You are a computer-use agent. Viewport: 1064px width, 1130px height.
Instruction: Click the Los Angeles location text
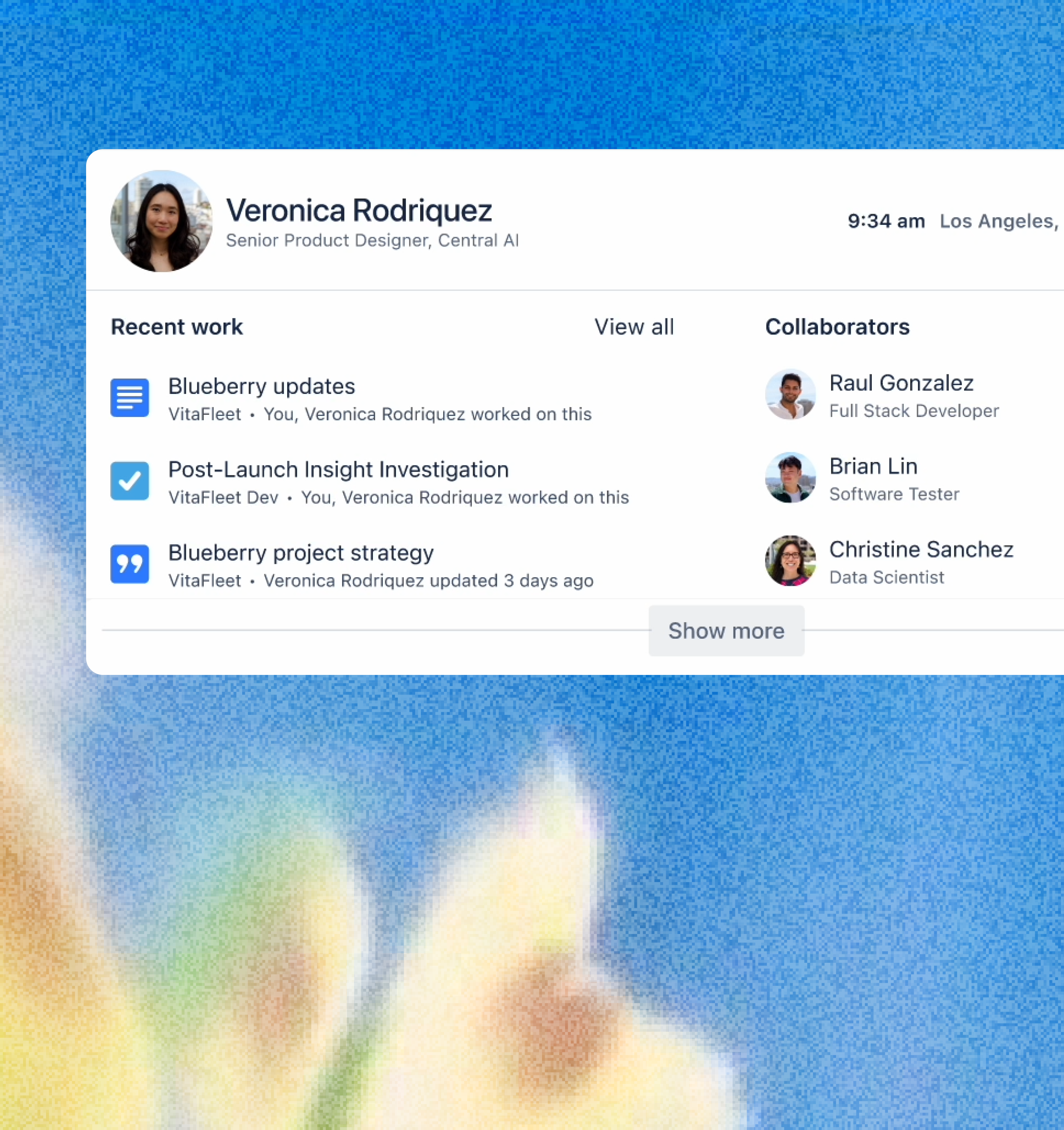[998, 221]
